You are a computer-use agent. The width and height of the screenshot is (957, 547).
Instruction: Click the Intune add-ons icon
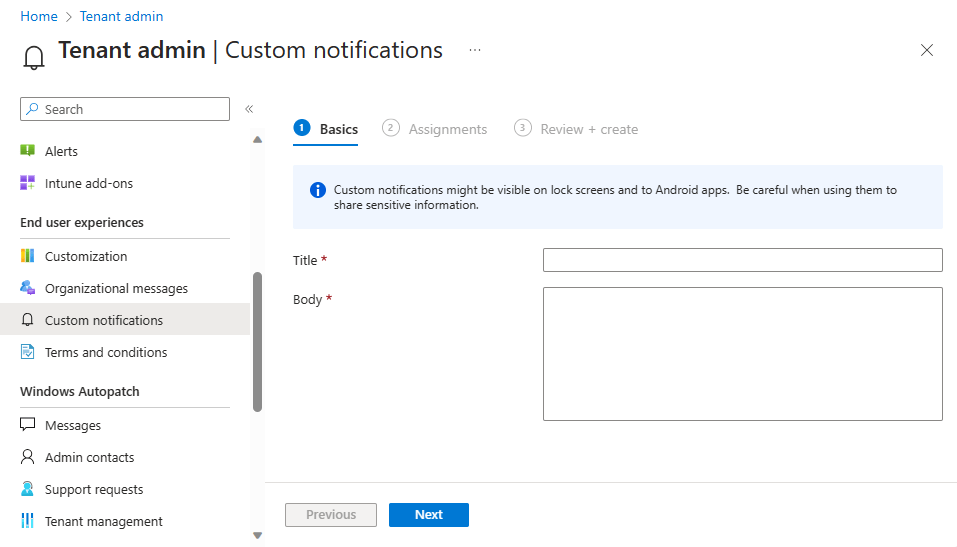click(x=28, y=183)
